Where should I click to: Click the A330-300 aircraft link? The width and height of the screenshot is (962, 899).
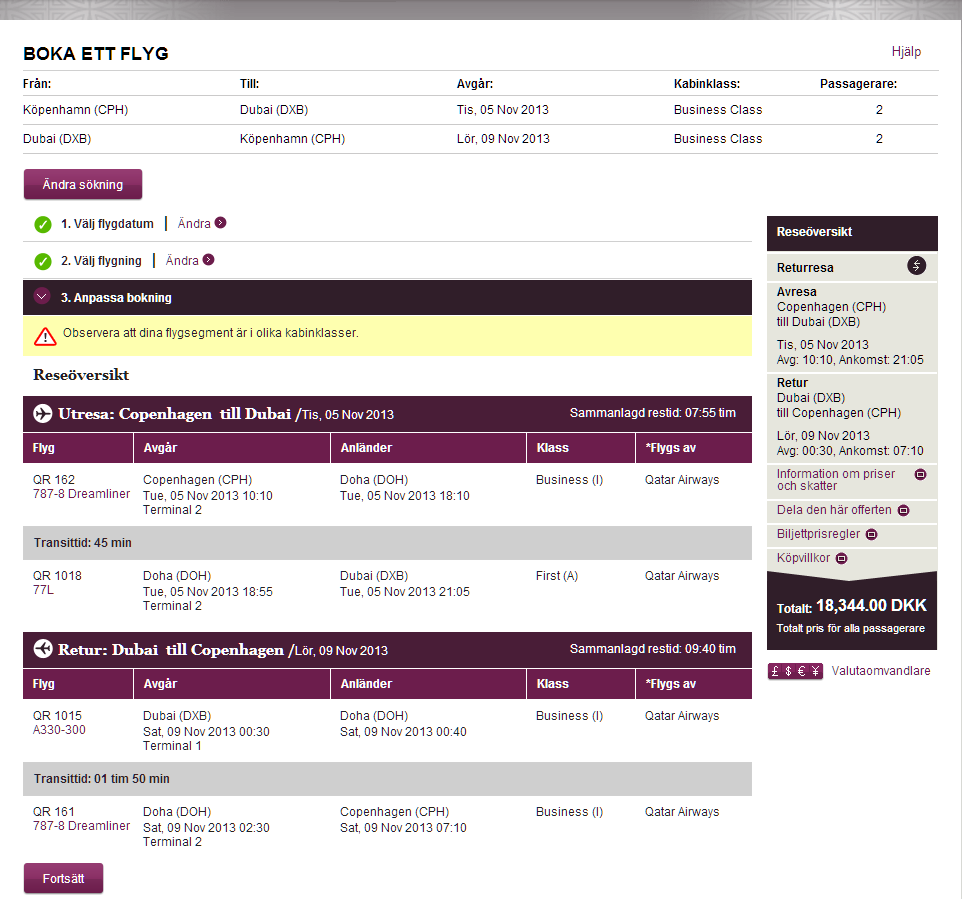pos(59,730)
